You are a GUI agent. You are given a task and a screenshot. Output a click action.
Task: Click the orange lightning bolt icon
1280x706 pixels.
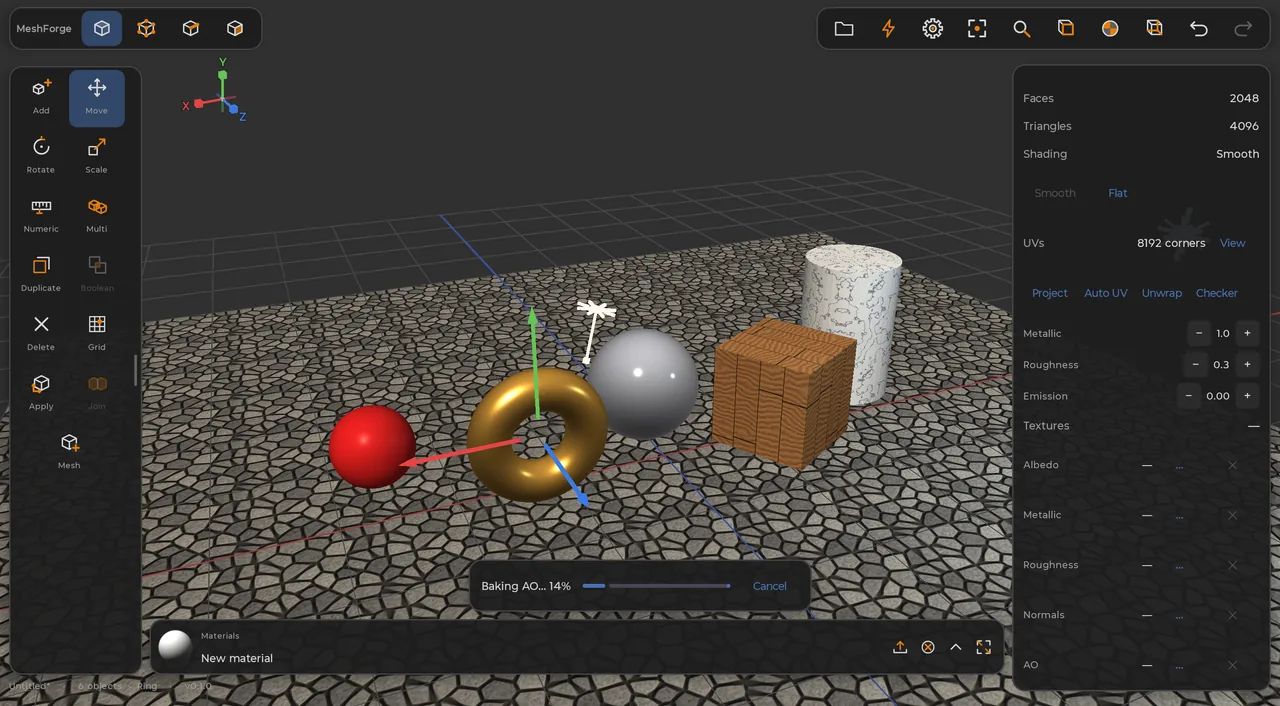point(888,29)
